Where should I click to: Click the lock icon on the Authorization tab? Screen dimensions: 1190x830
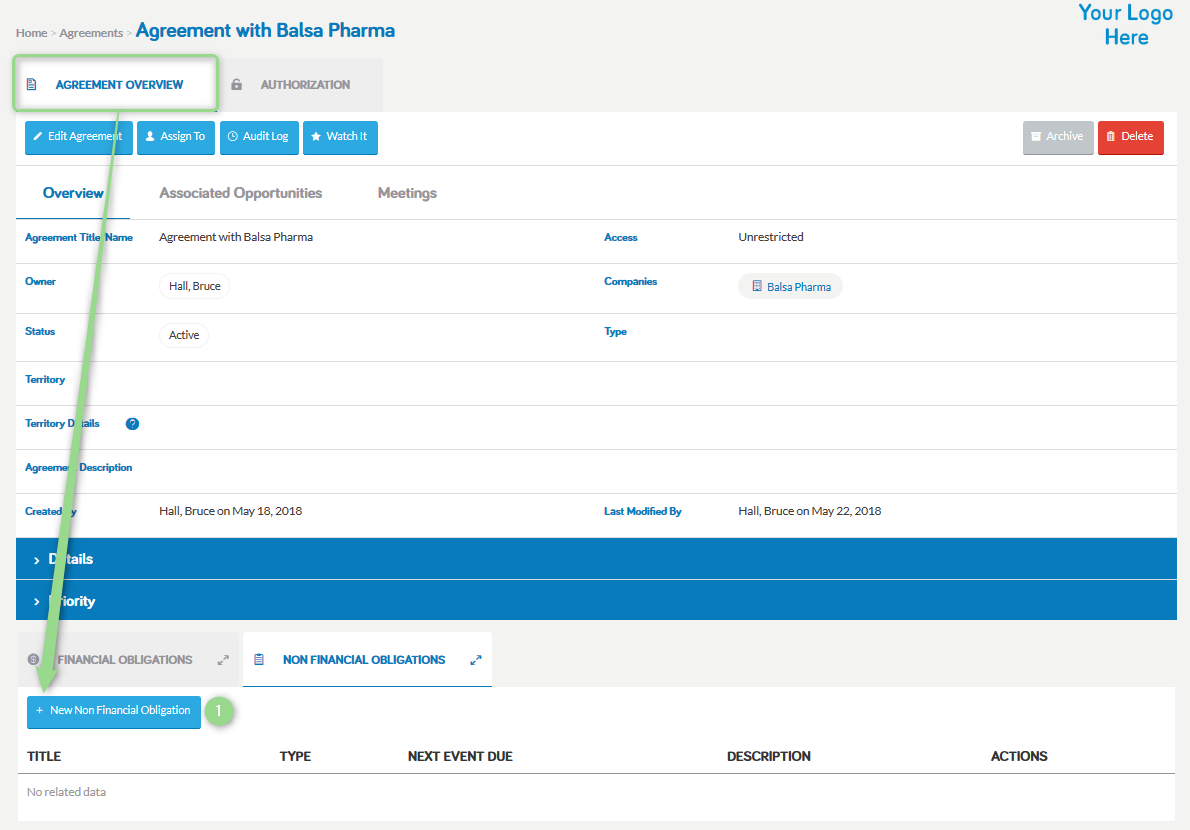(x=237, y=85)
